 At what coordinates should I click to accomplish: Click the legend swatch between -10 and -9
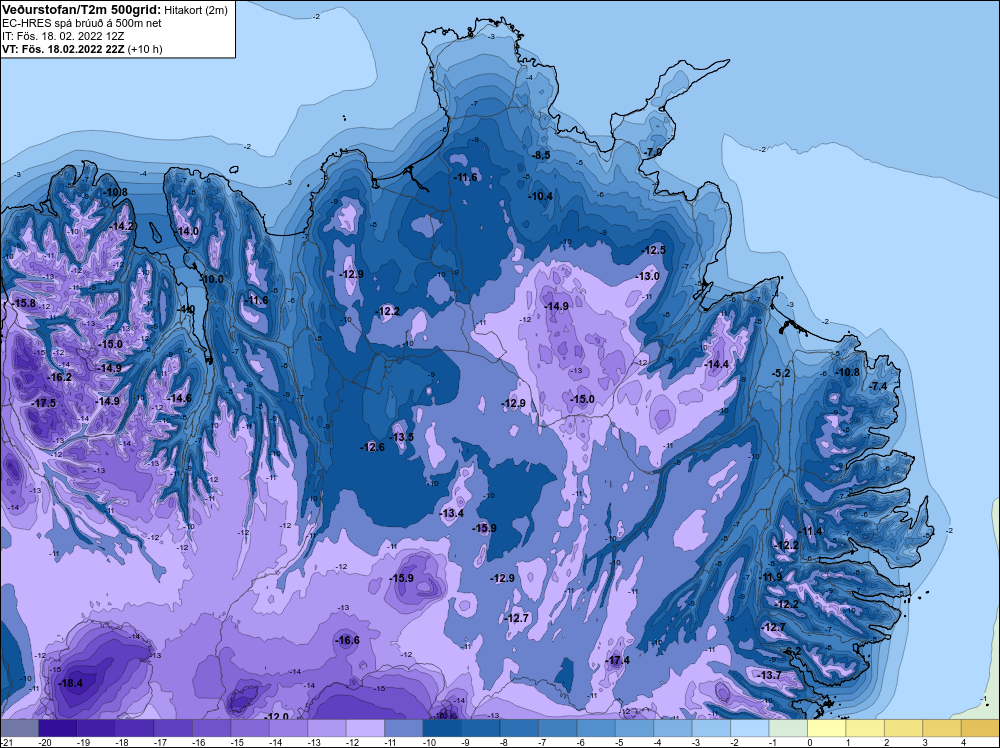[443, 728]
